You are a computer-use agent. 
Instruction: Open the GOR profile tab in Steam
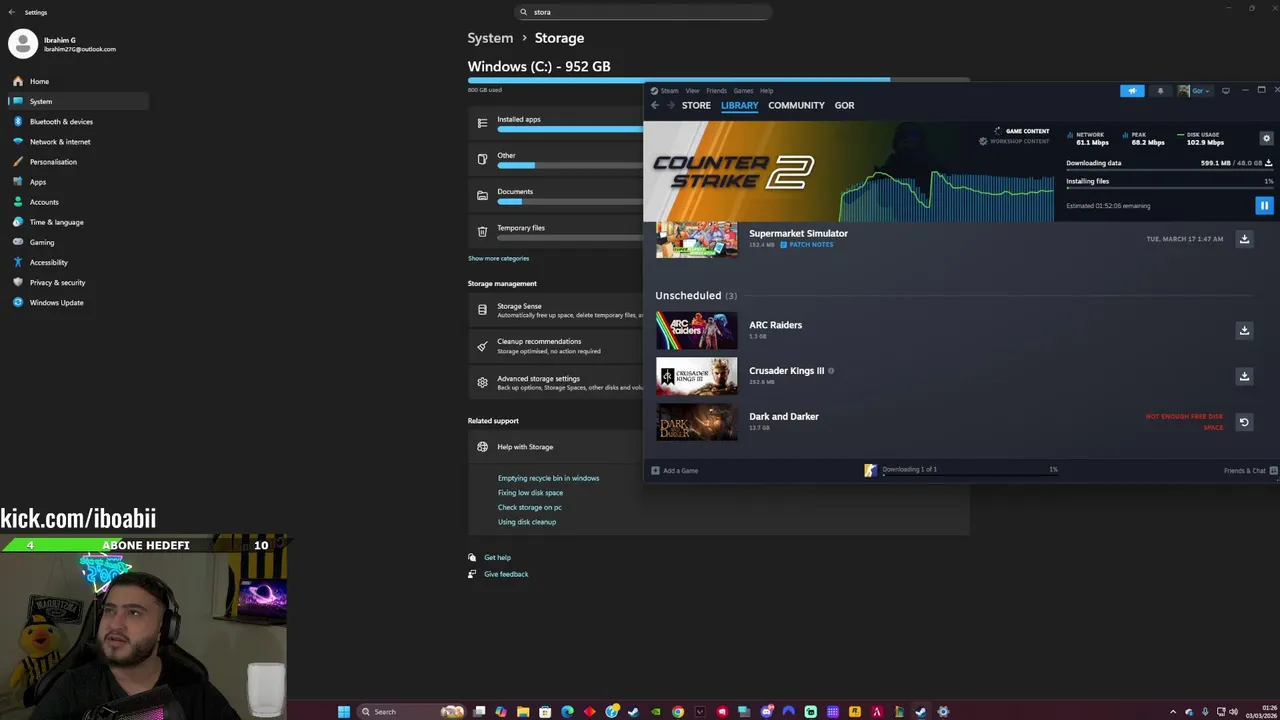844,105
